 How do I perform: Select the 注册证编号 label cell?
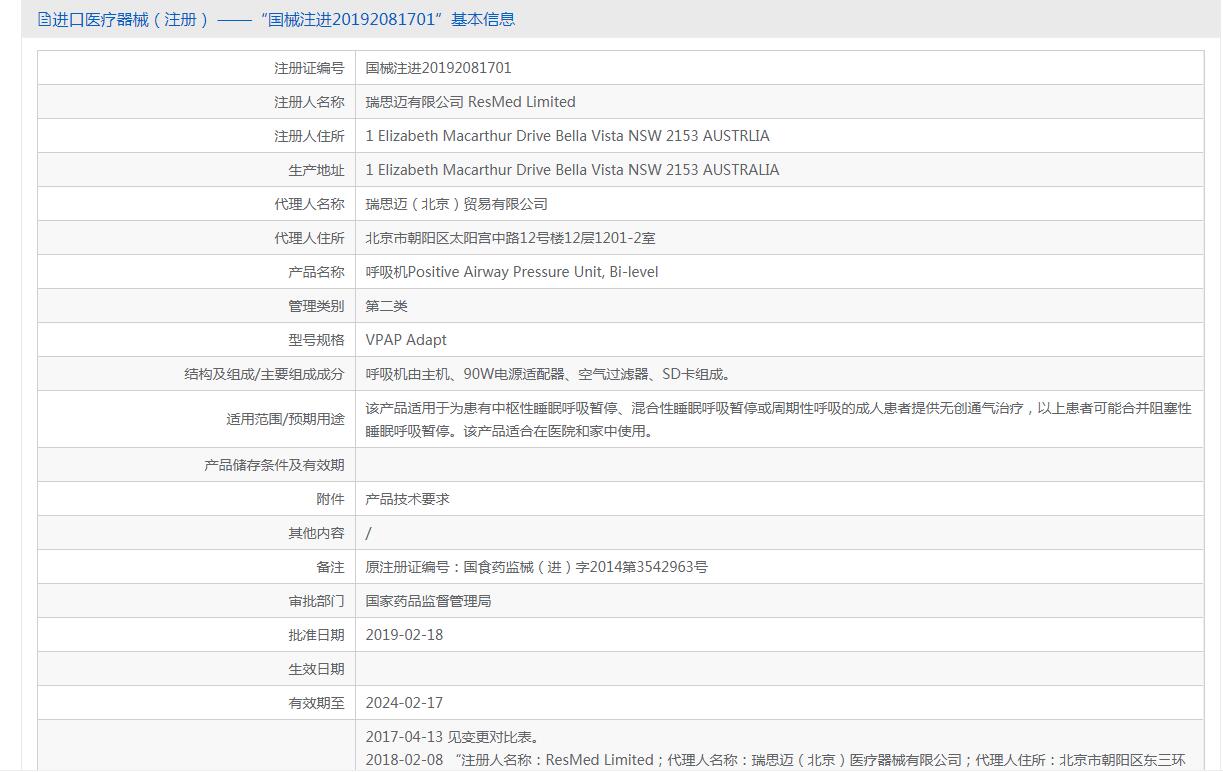point(309,68)
